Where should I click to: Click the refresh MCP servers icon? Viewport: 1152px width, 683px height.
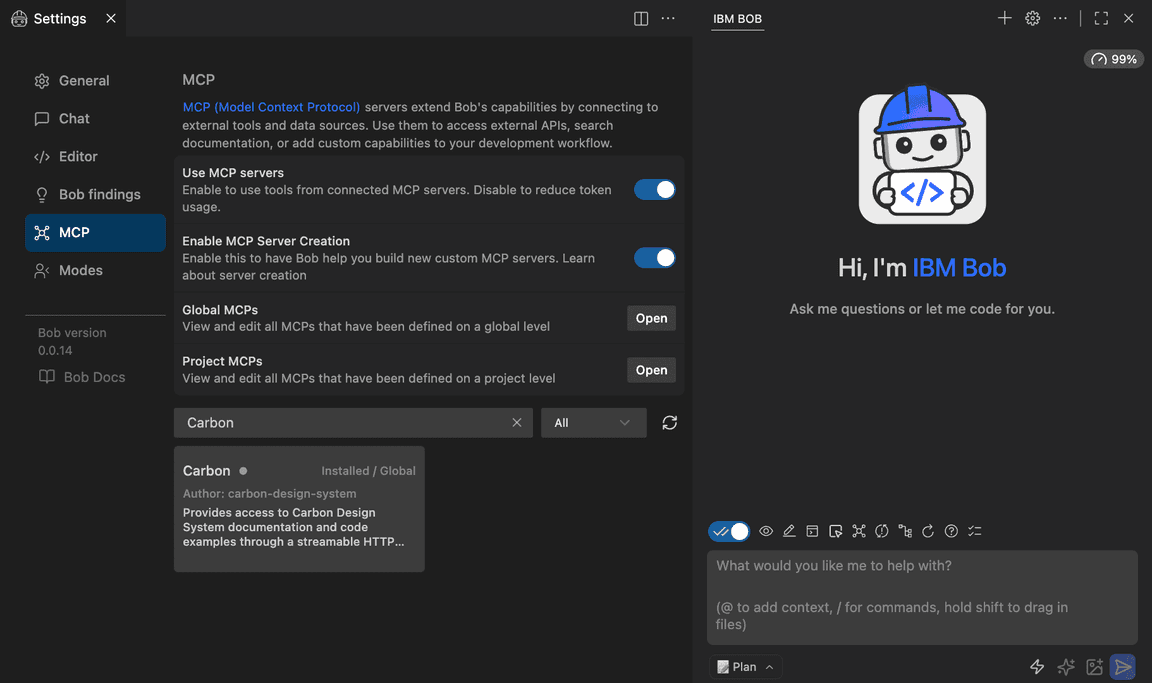point(669,423)
